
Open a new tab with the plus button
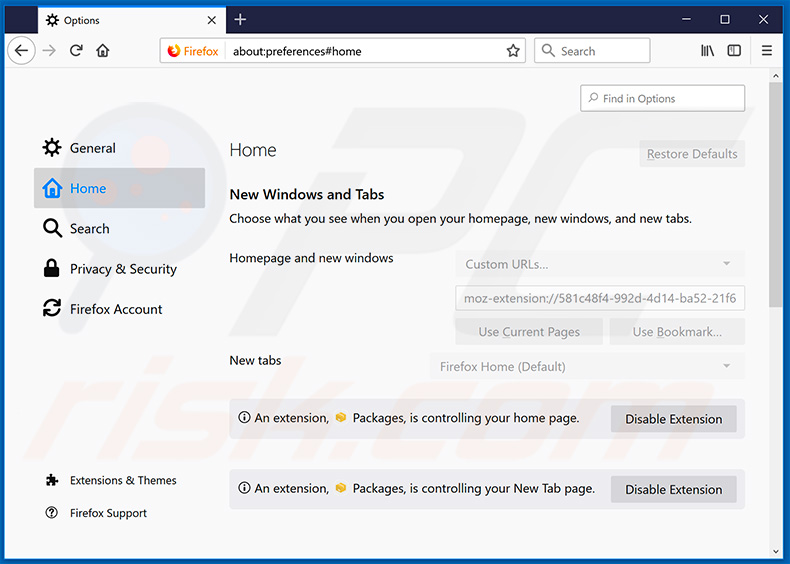click(240, 20)
